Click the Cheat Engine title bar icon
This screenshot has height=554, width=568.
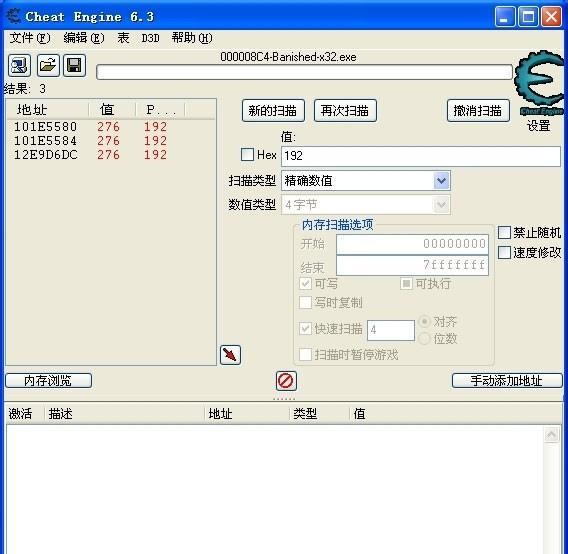point(14,16)
